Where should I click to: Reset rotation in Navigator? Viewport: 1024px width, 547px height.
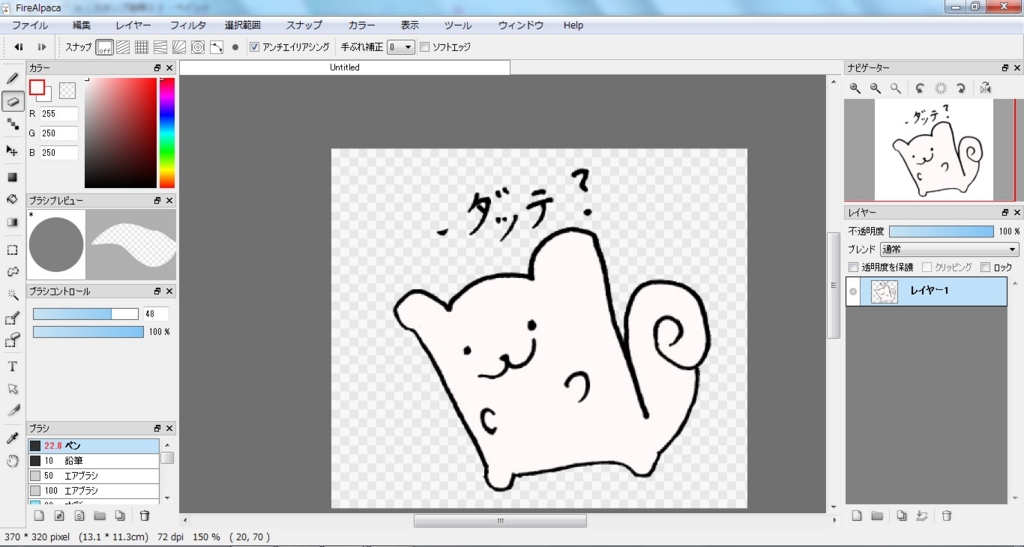coord(940,88)
